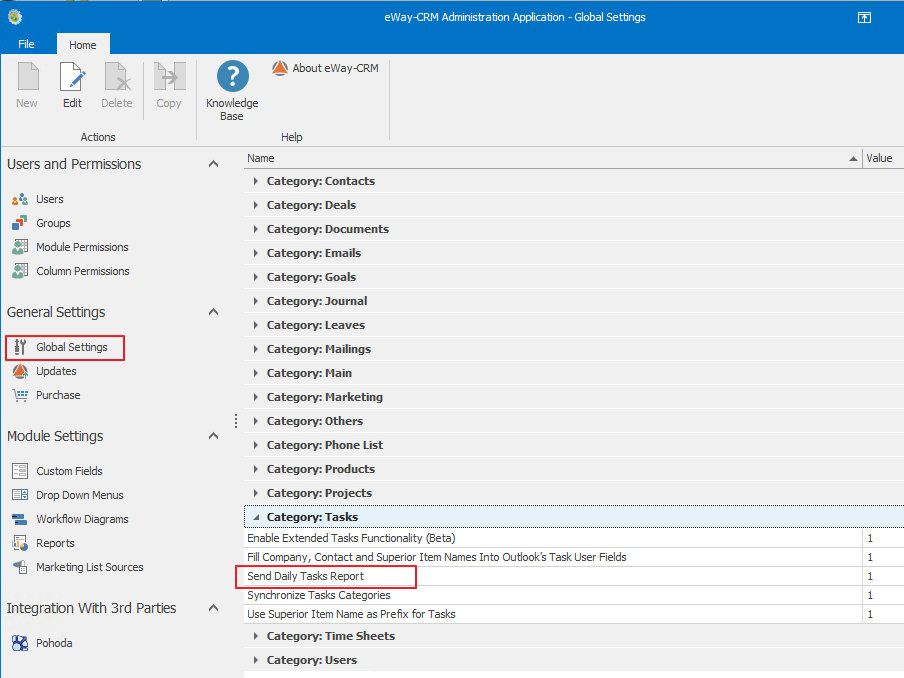
Task: Expand Category: Deals group
Action: point(255,205)
